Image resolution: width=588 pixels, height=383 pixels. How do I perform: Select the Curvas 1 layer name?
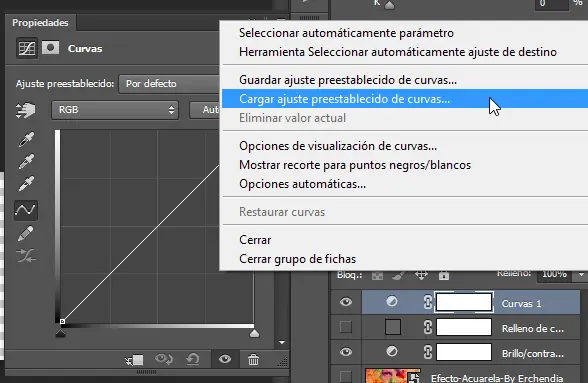coord(521,303)
